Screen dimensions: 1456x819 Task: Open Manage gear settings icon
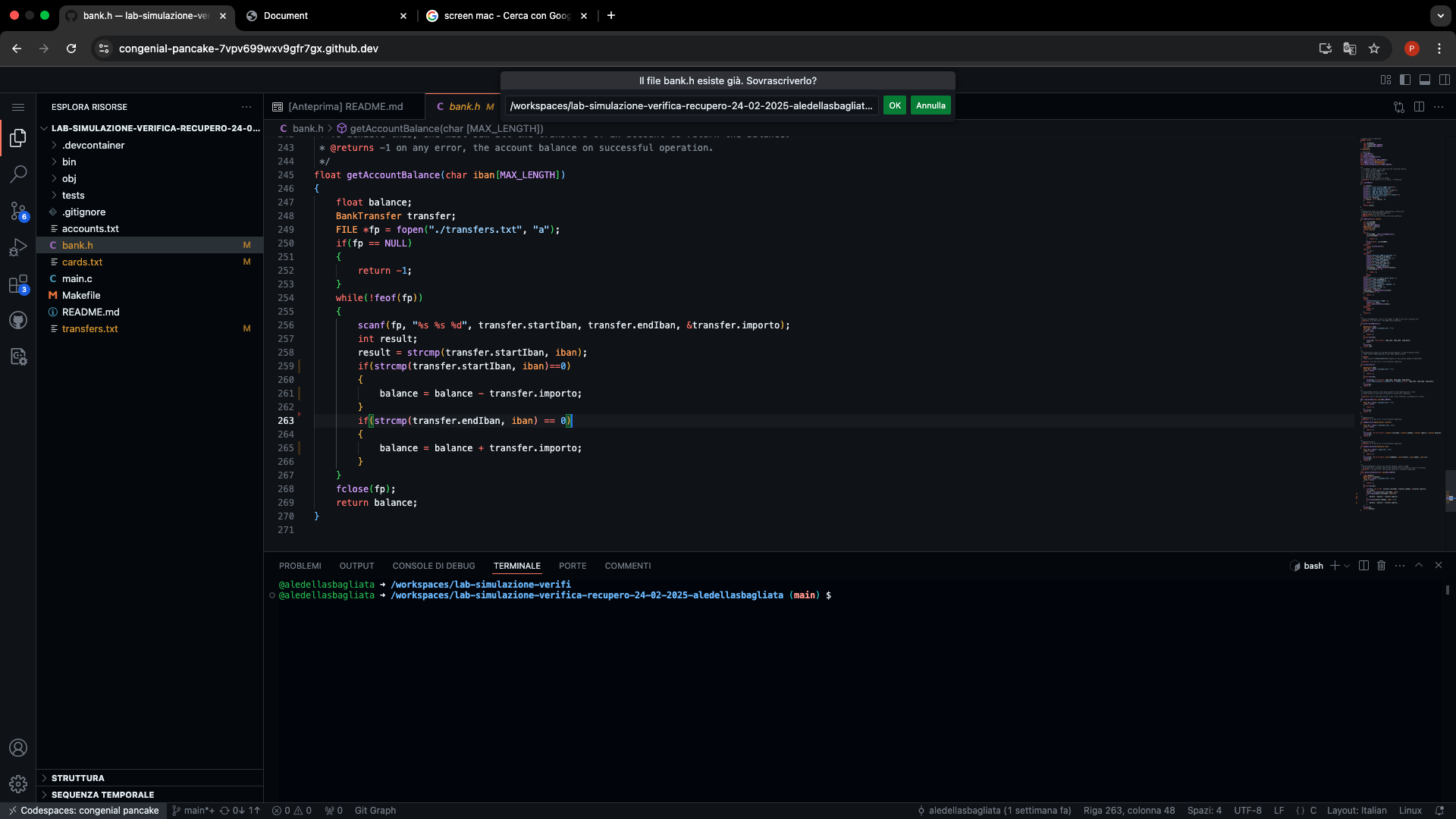point(18,784)
